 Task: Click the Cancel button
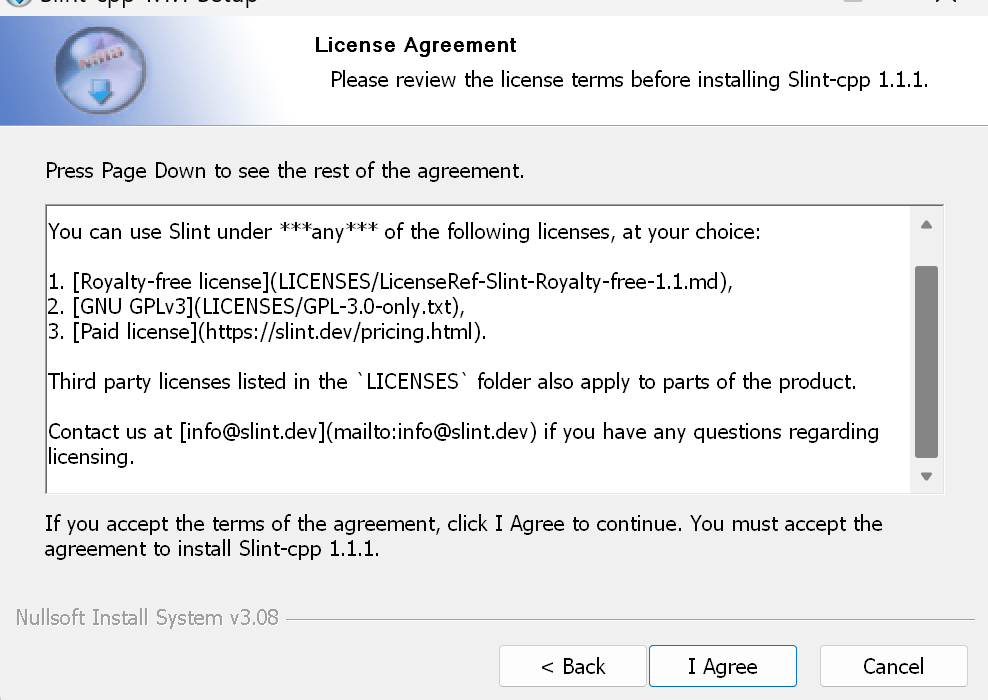(892, 666)
